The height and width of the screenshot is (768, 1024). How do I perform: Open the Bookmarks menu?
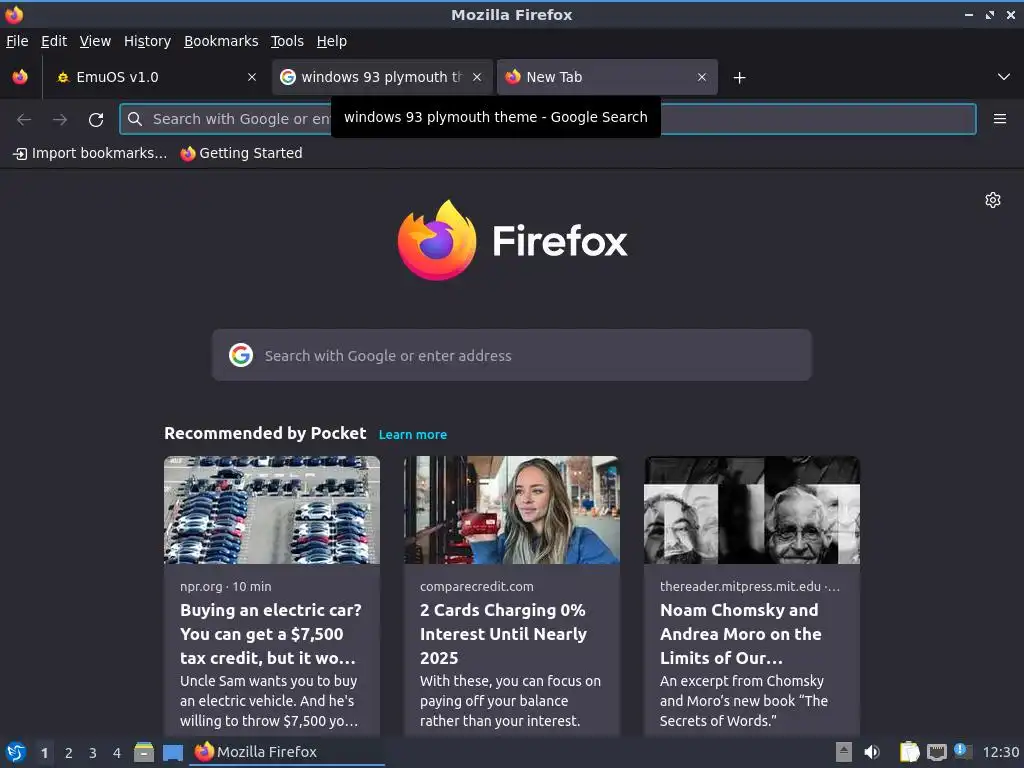[x=221, y=41]
